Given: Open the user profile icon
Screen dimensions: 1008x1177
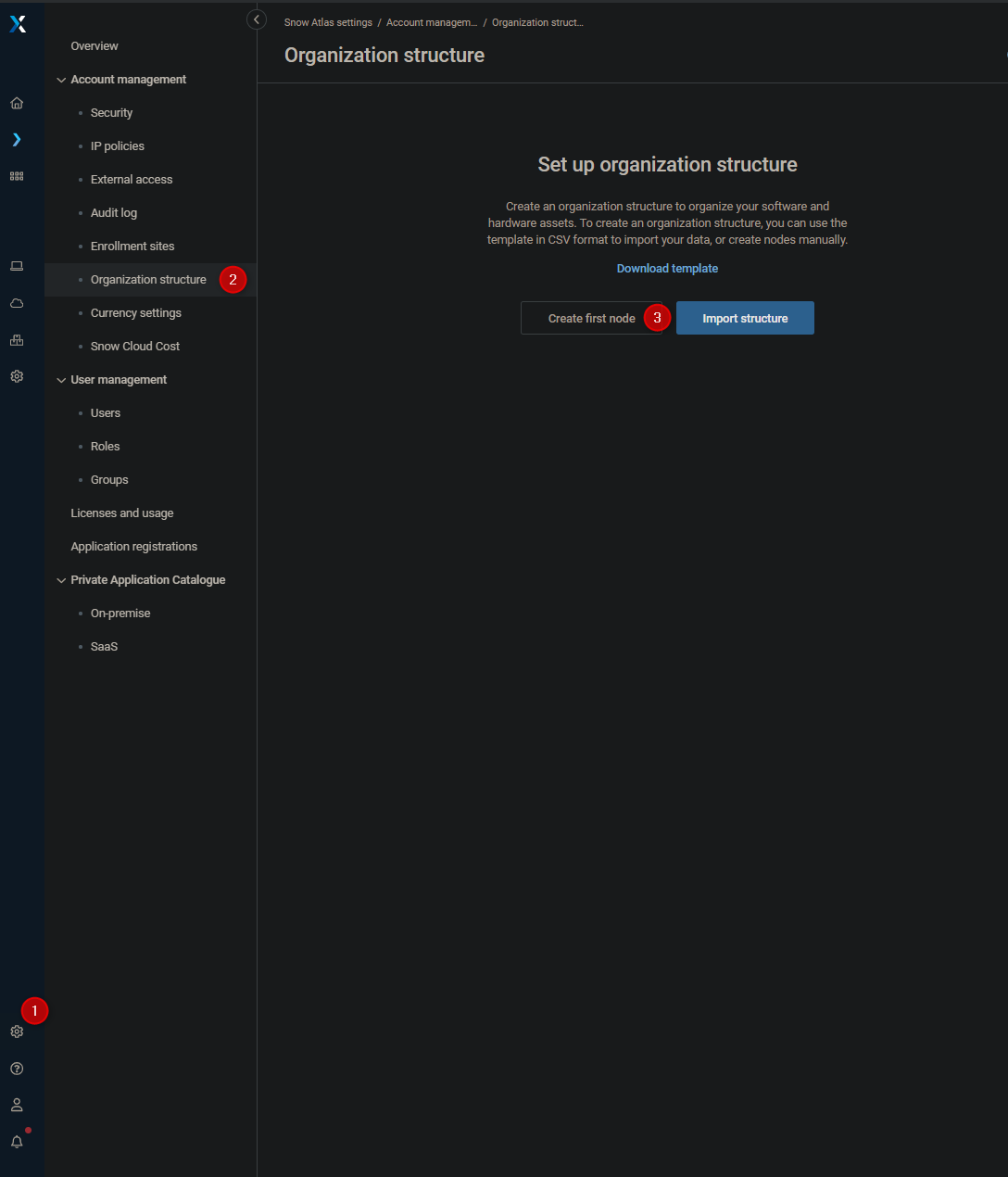Looking at the screenshot, I should (x=17, y=1105).
